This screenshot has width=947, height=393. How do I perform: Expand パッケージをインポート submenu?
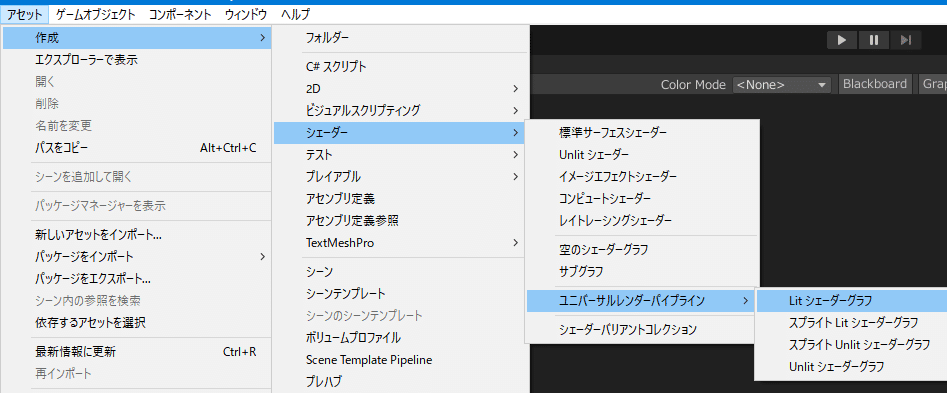(x=138, y=257)
